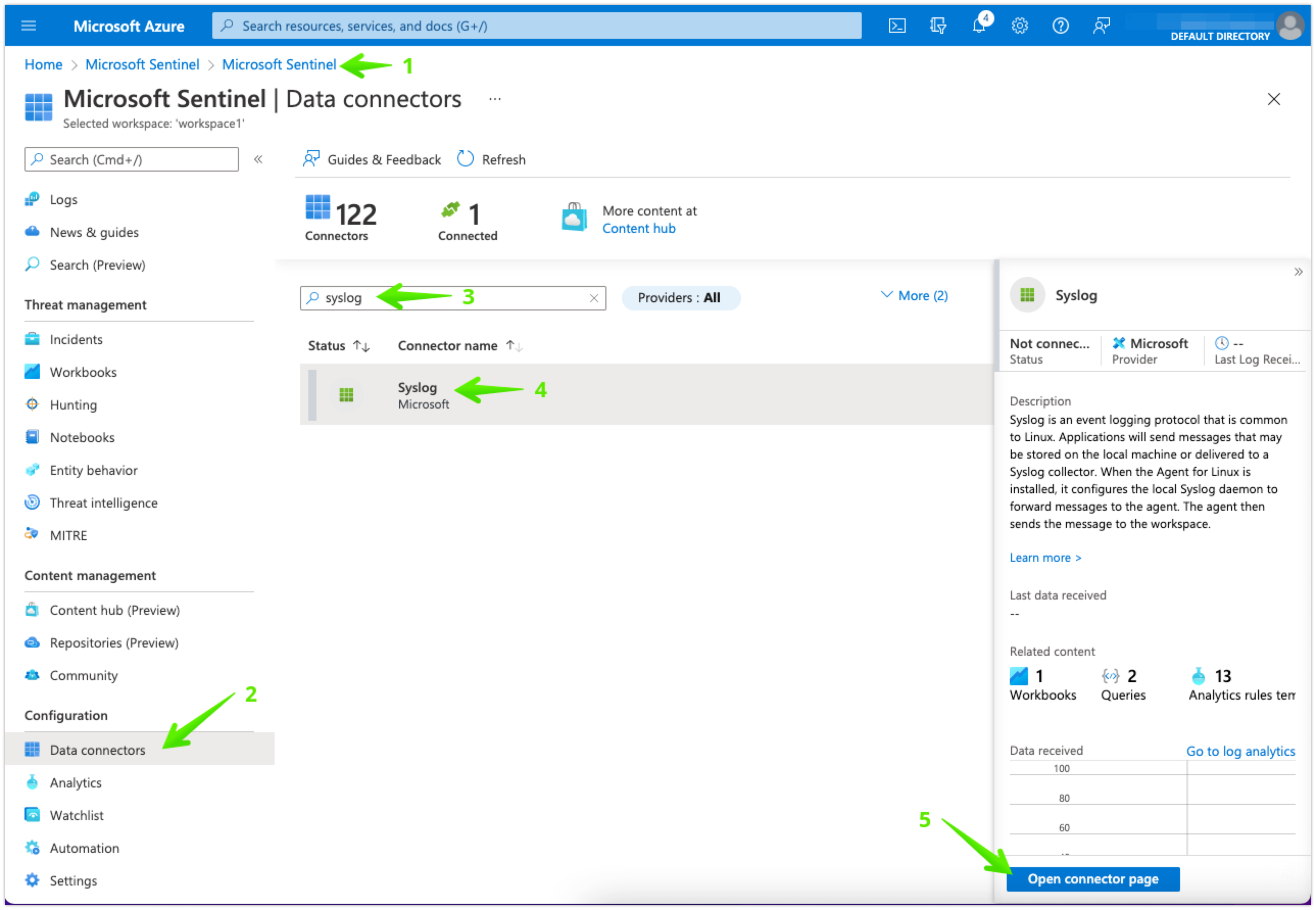1316x910 pixels.
Task: Click the first Microsoft Sentinel breadcrumb
Action: 142,64
